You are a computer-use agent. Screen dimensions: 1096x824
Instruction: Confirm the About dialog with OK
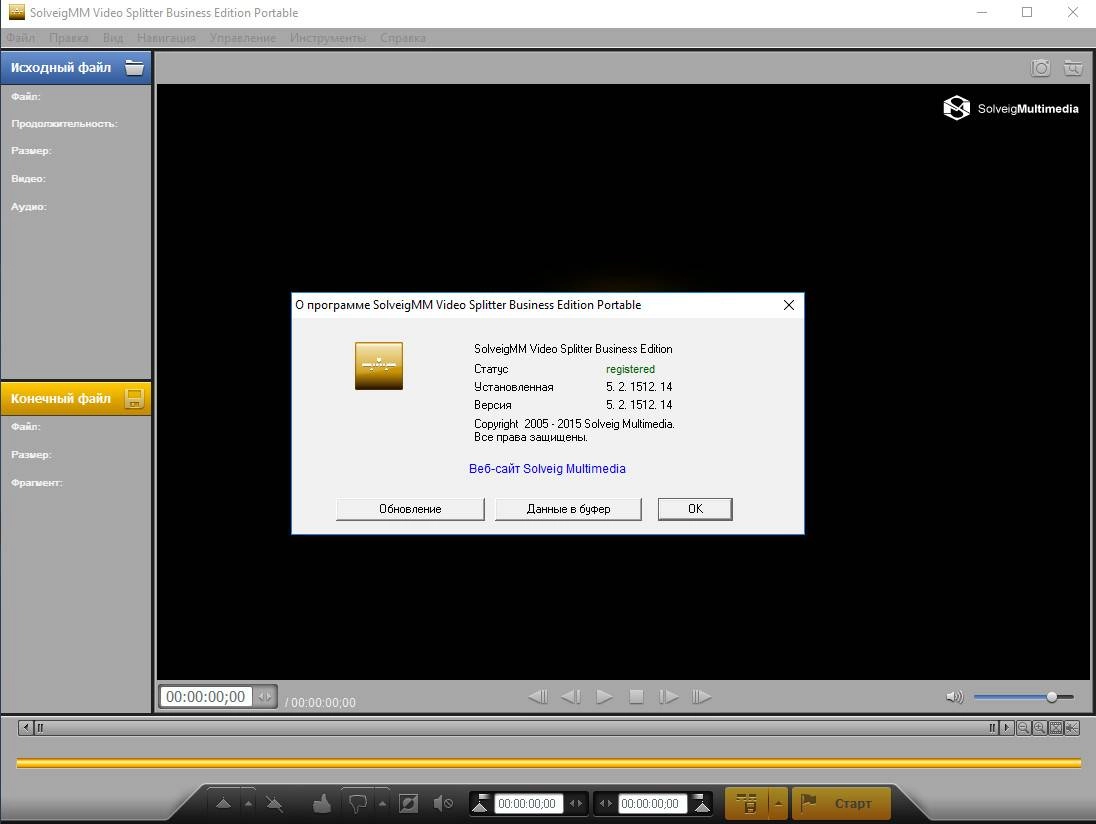coord(695,509)
